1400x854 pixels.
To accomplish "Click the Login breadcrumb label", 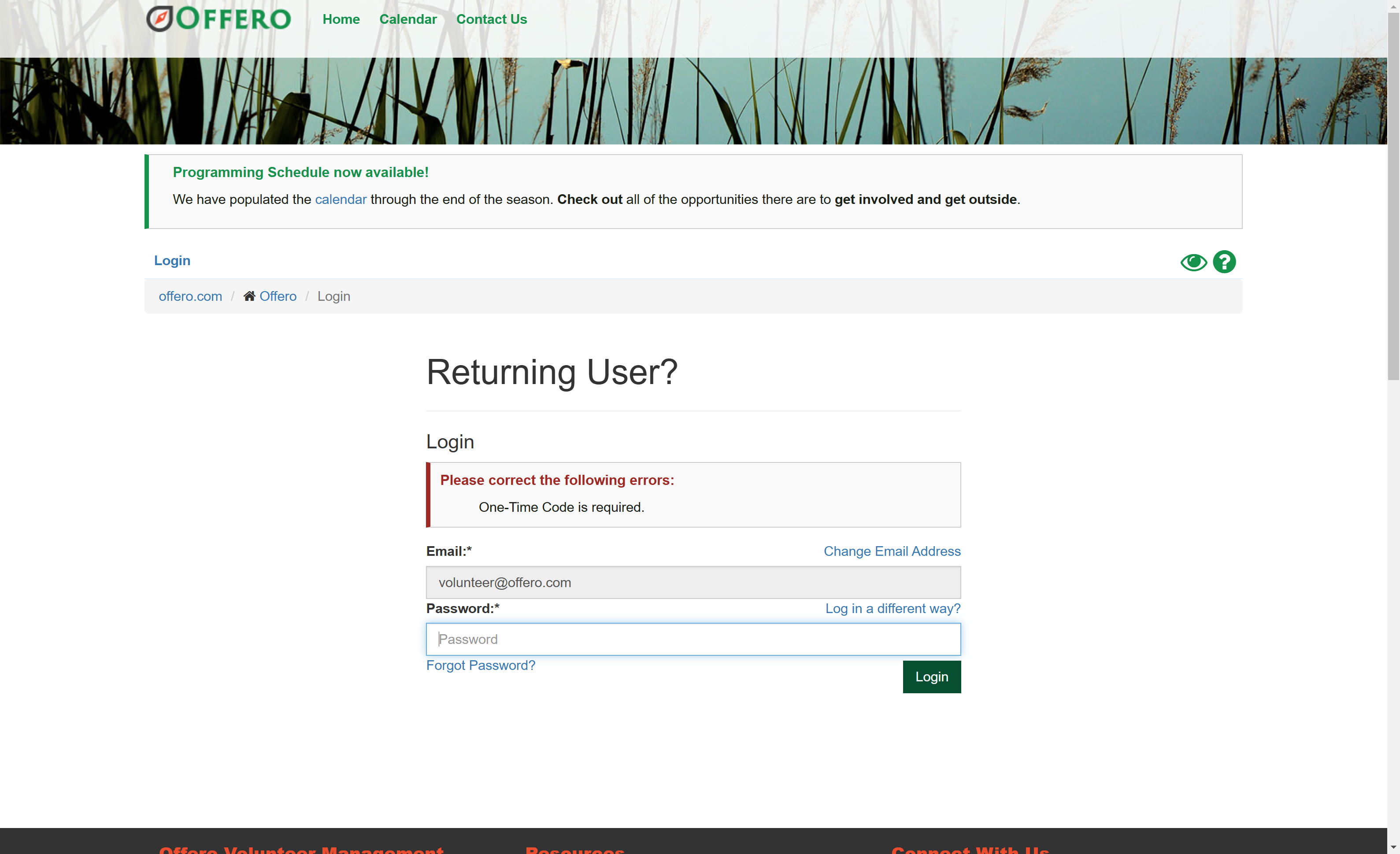I will click(x=334, y=296).
